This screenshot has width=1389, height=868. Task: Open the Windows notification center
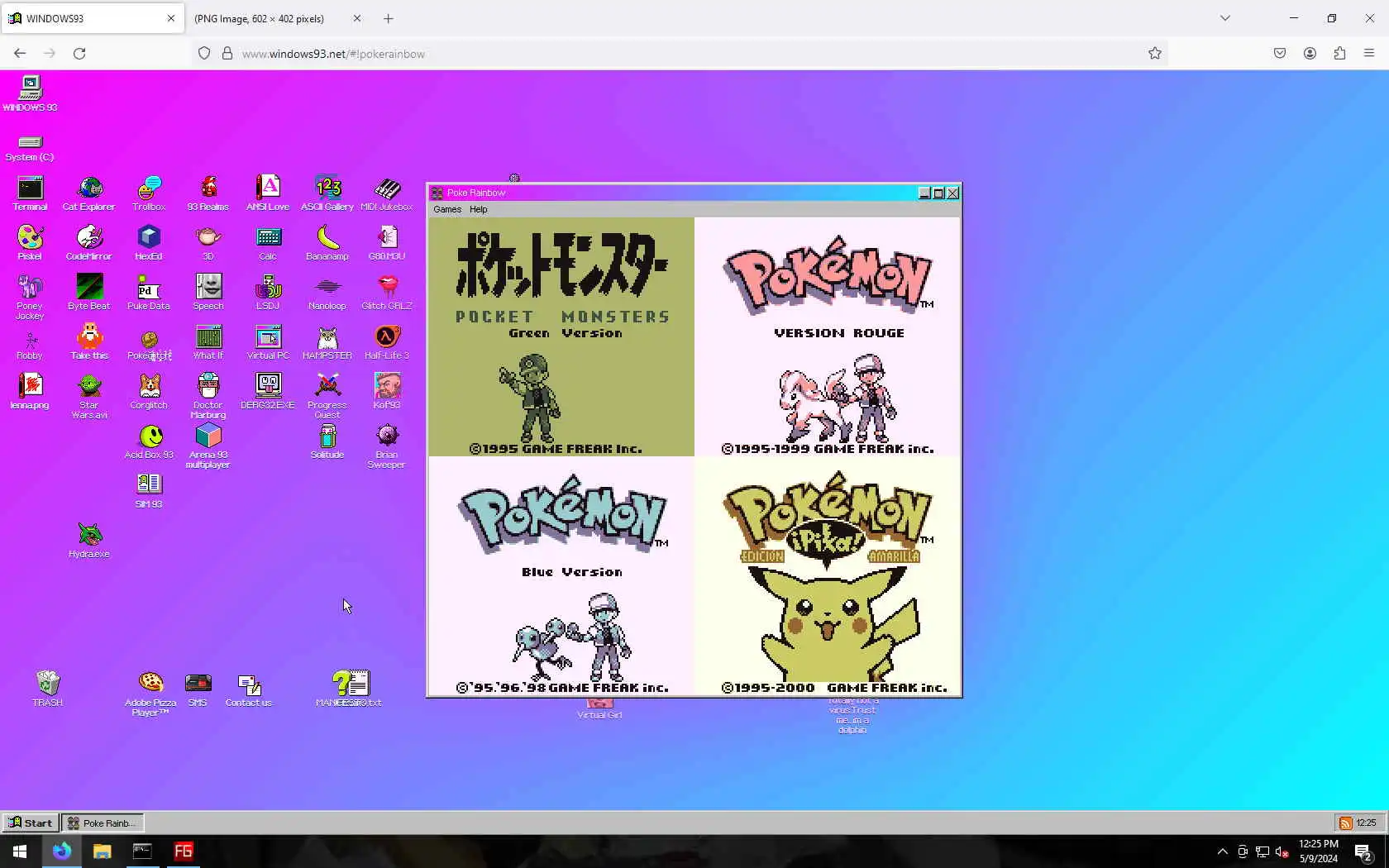pyautogui.click(x=1364, y=852)
